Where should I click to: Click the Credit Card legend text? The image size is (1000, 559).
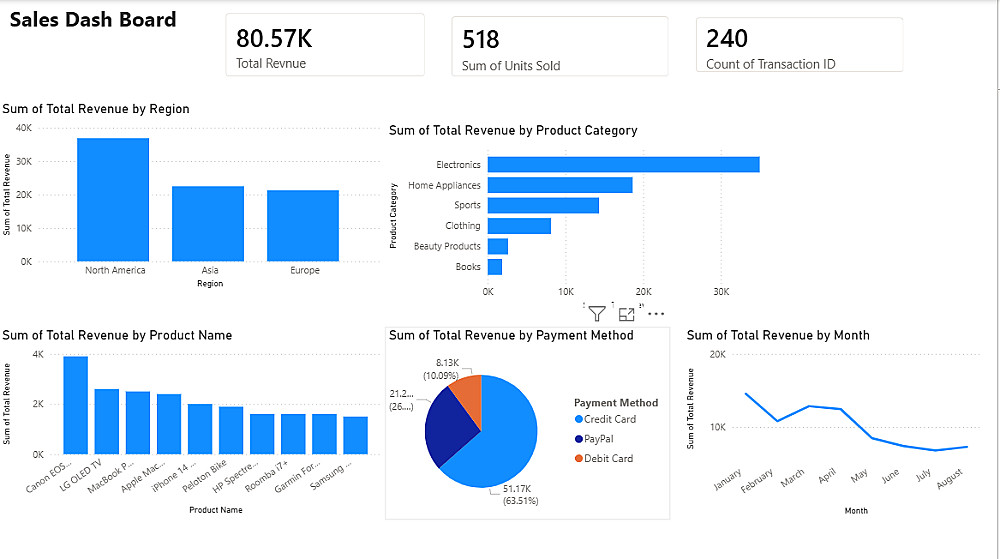[x=610, y=419]
